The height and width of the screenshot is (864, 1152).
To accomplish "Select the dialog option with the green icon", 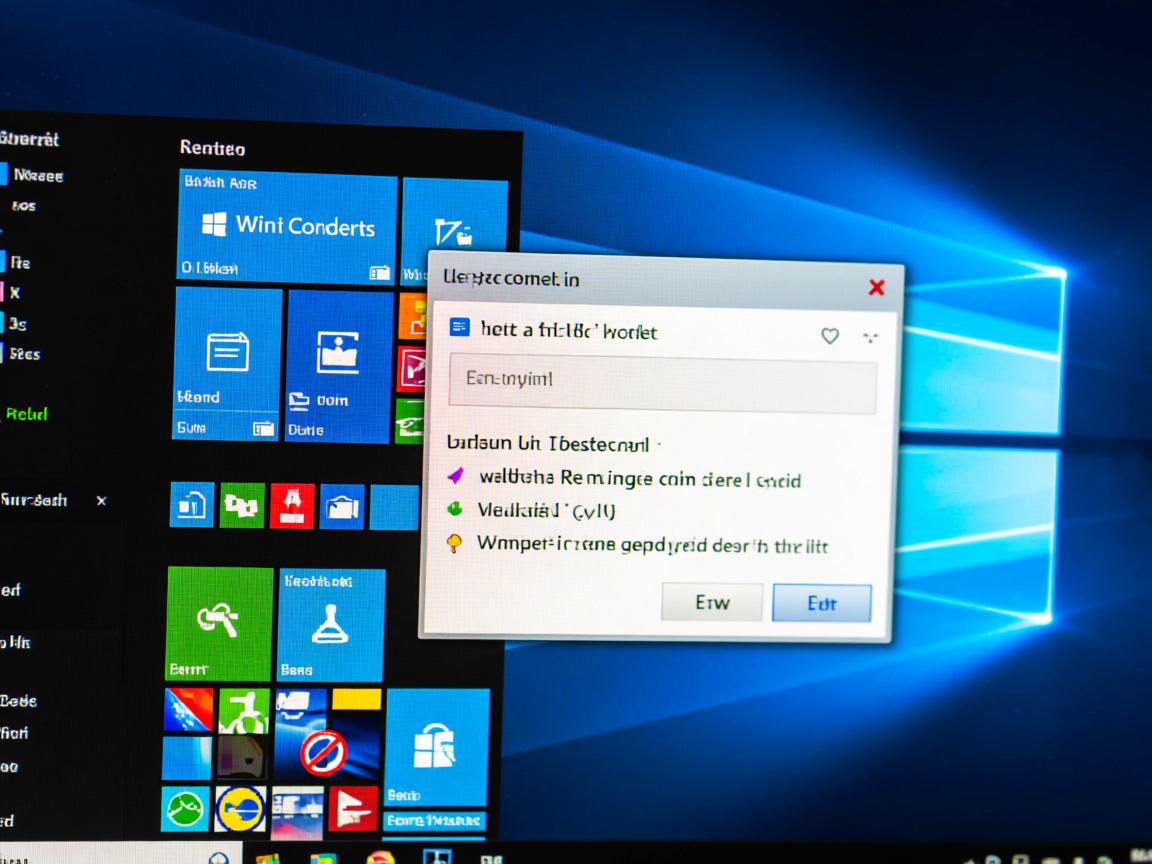I will pyautogui.click(x=545, y=511).
